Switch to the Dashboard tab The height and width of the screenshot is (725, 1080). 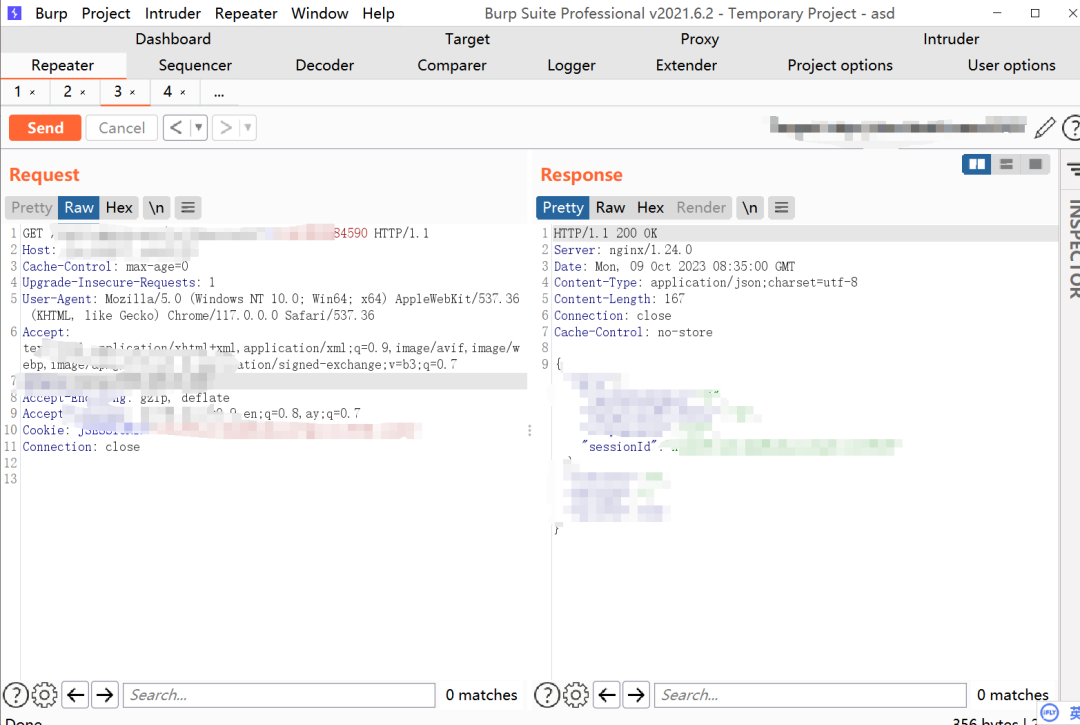pyautogui.click(x=173, y=39)
